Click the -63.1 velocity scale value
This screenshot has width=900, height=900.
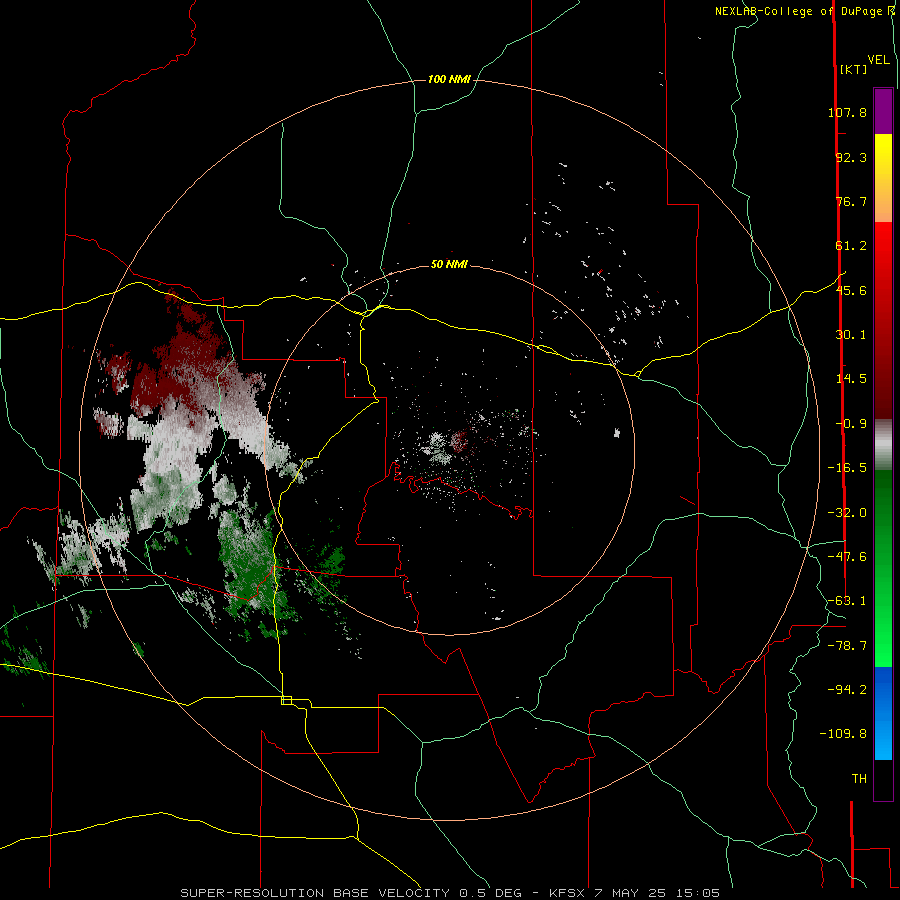click(x=848, y=601)
